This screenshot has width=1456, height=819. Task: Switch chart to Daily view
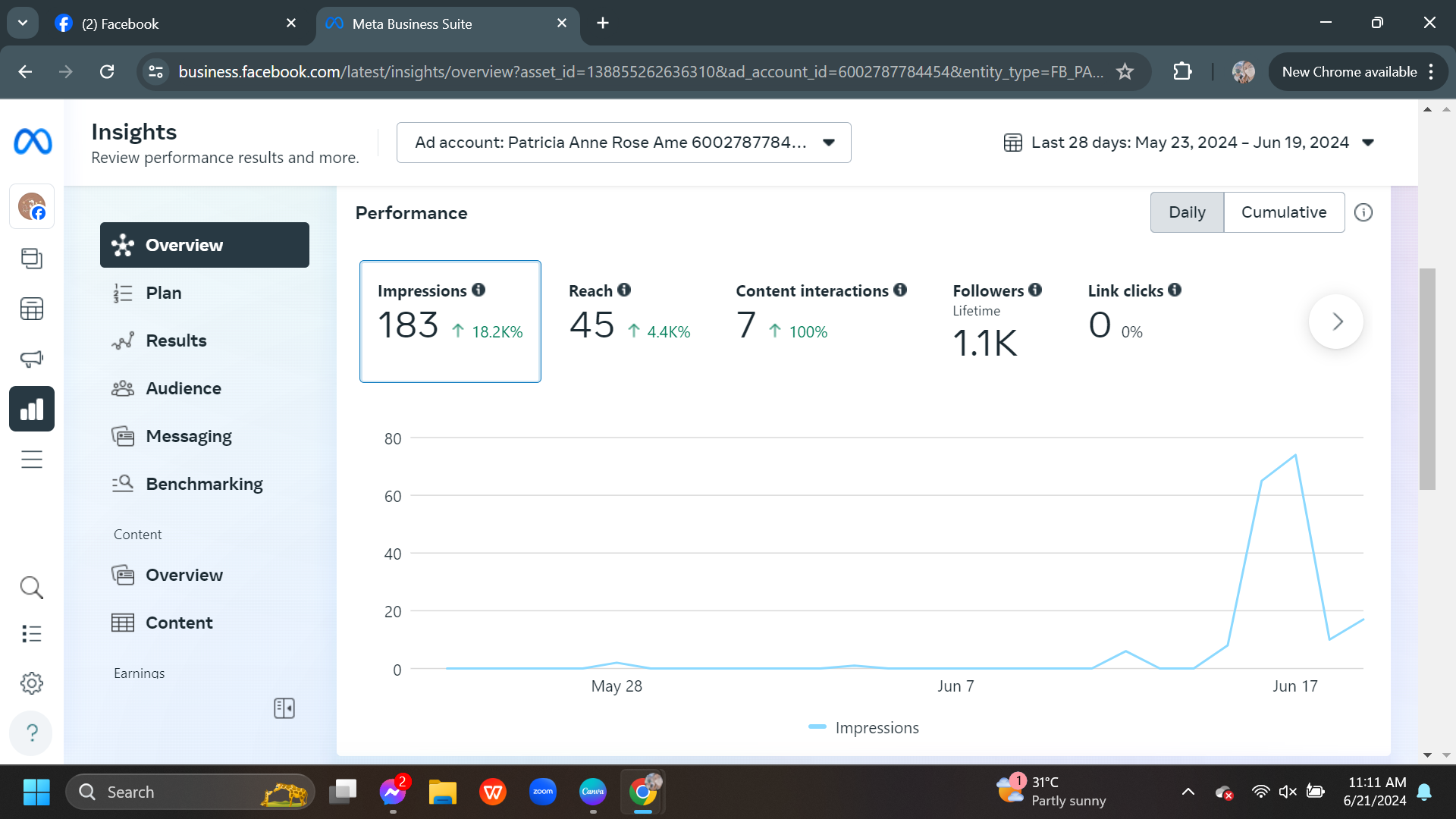click(x=1187, y=212)
